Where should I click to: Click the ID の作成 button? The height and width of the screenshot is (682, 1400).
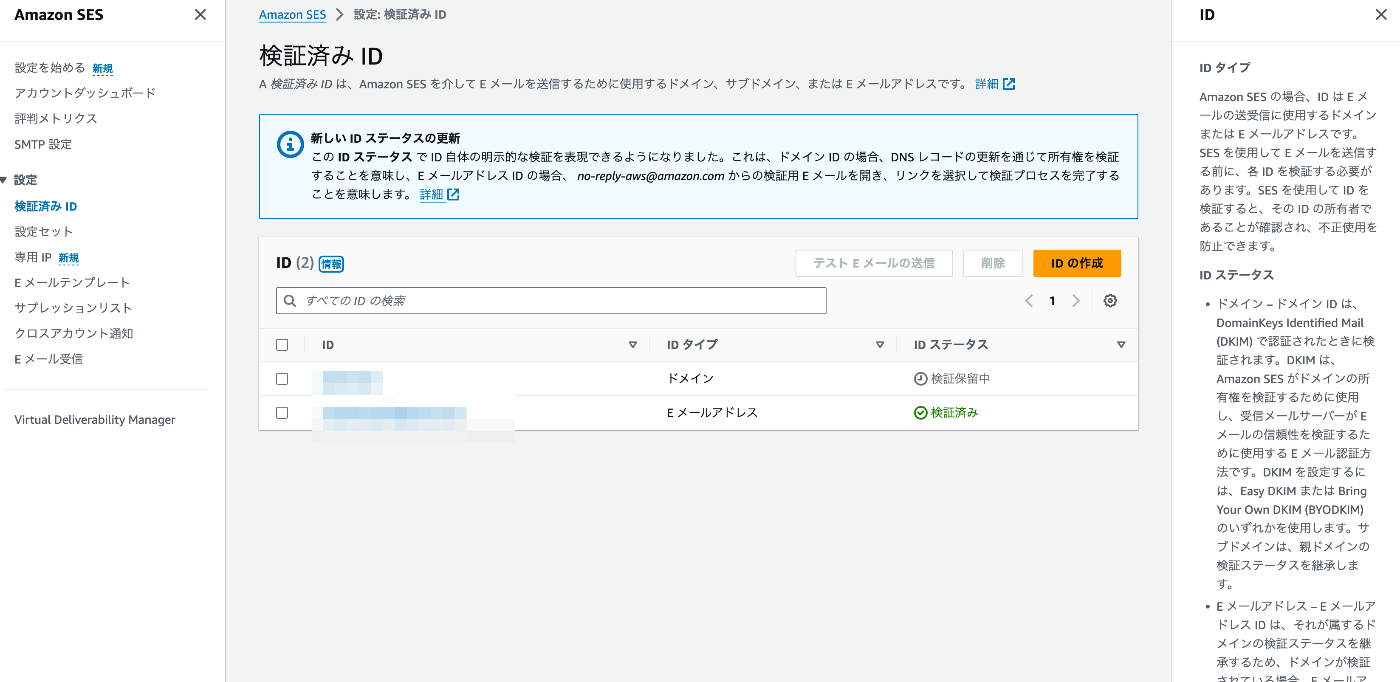click(x=1077, y=263)
